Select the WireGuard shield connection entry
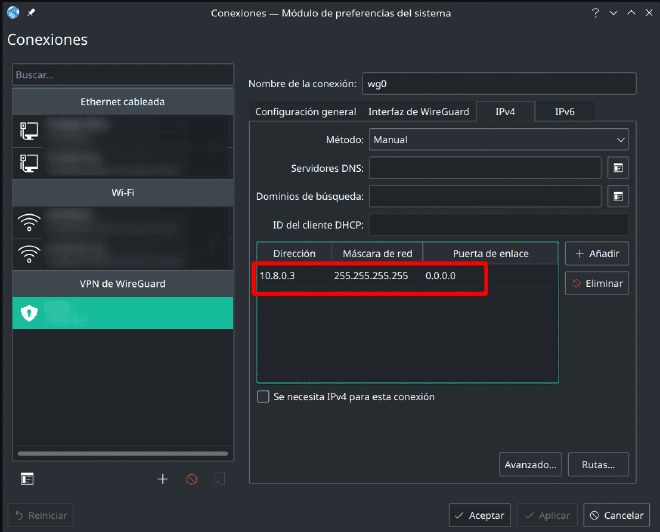 point(122,313)
